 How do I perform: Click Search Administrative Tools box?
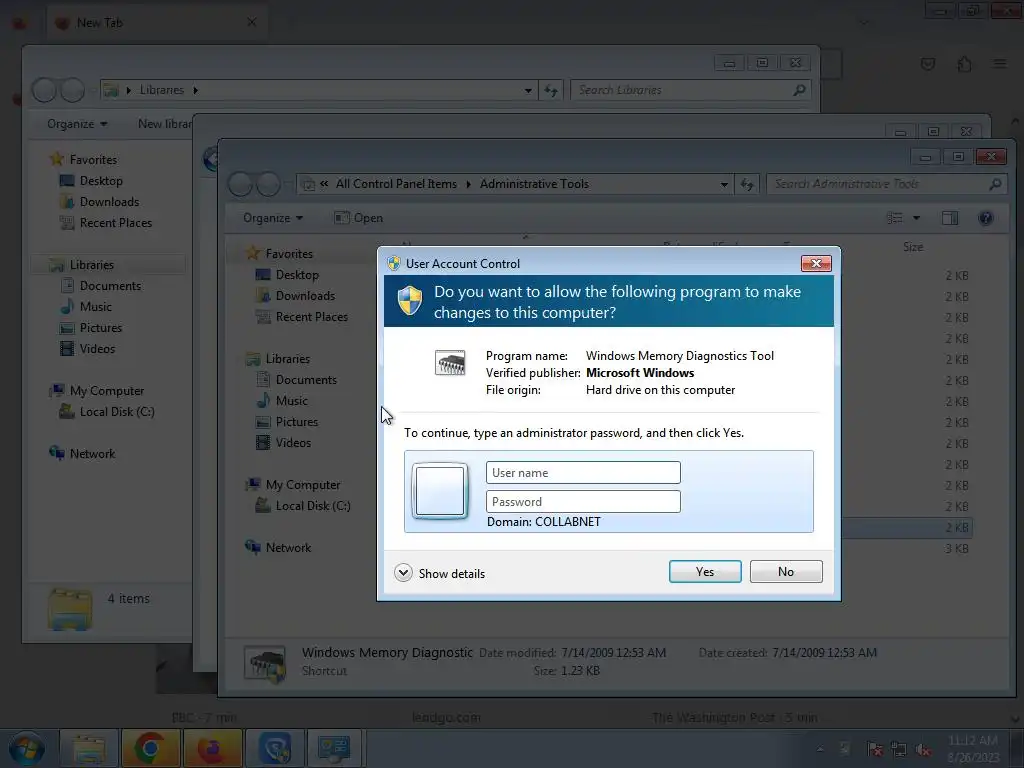(885, 184)
